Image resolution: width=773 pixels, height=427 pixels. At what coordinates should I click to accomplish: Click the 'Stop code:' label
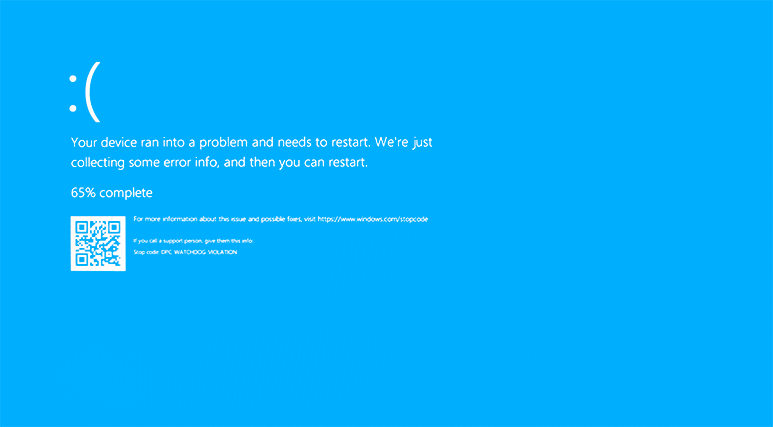pyautogui.click(x=146, y=252)
